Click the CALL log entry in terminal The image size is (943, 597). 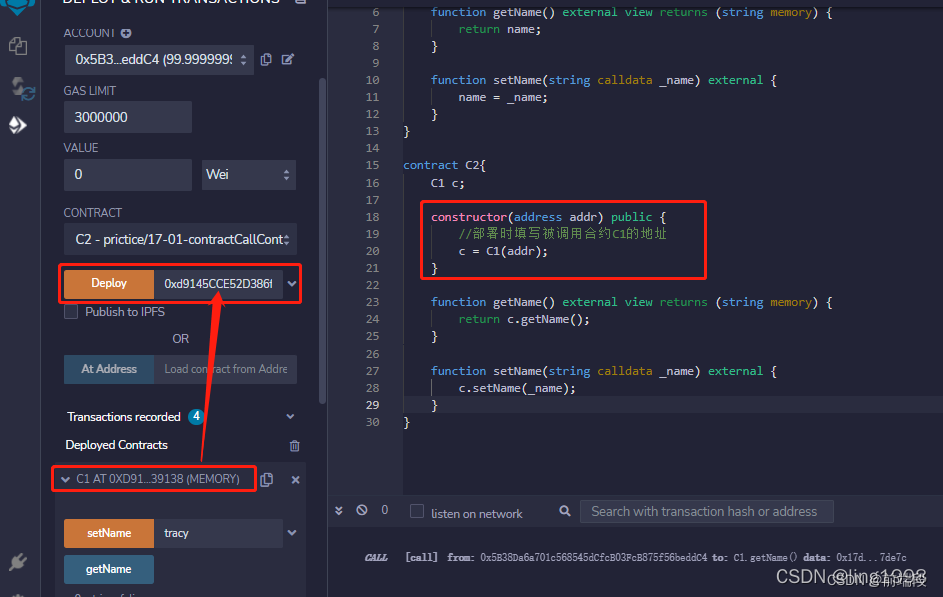pos(635,558)
